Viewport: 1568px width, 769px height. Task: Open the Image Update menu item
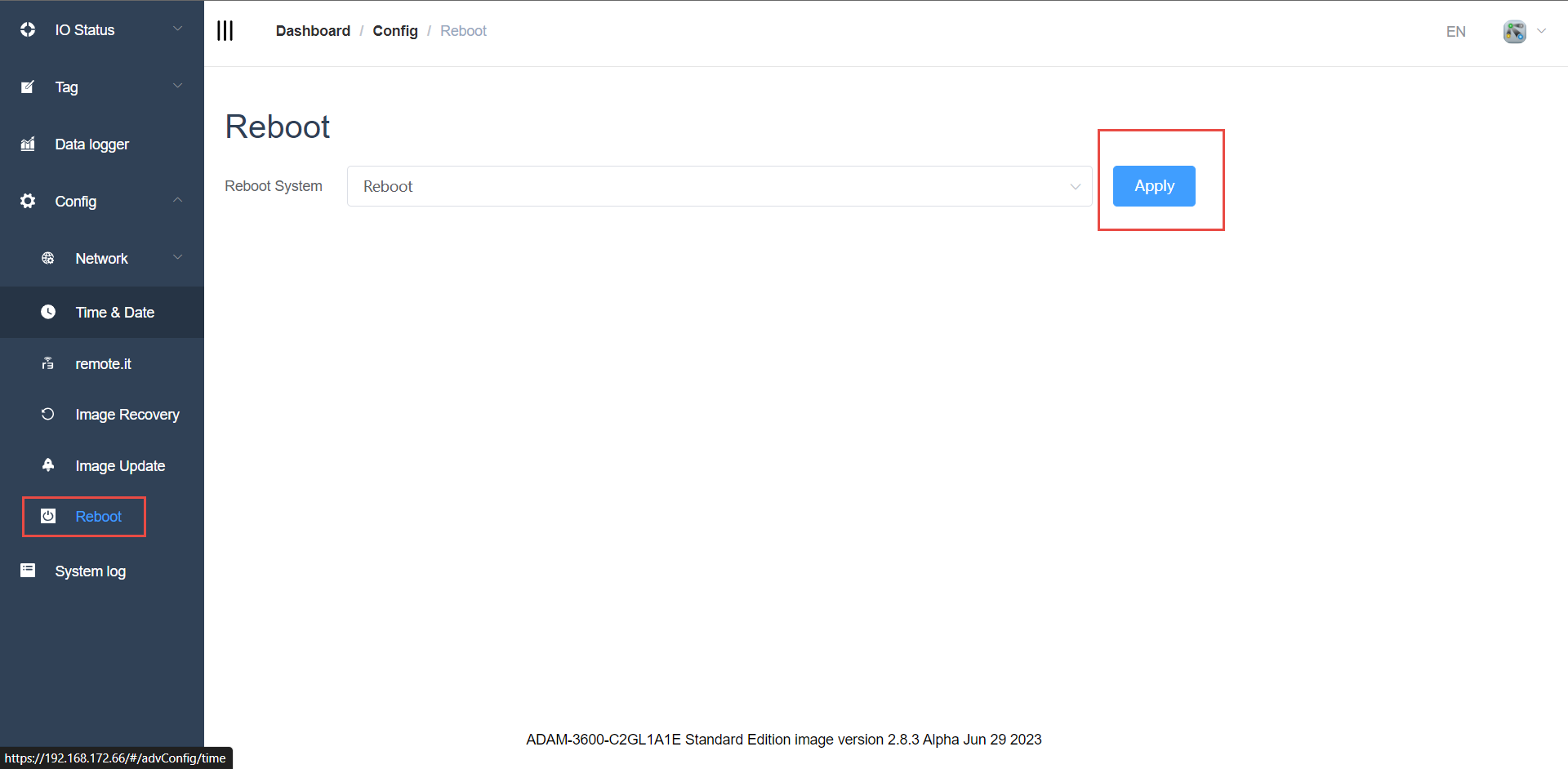coord(120,466)
